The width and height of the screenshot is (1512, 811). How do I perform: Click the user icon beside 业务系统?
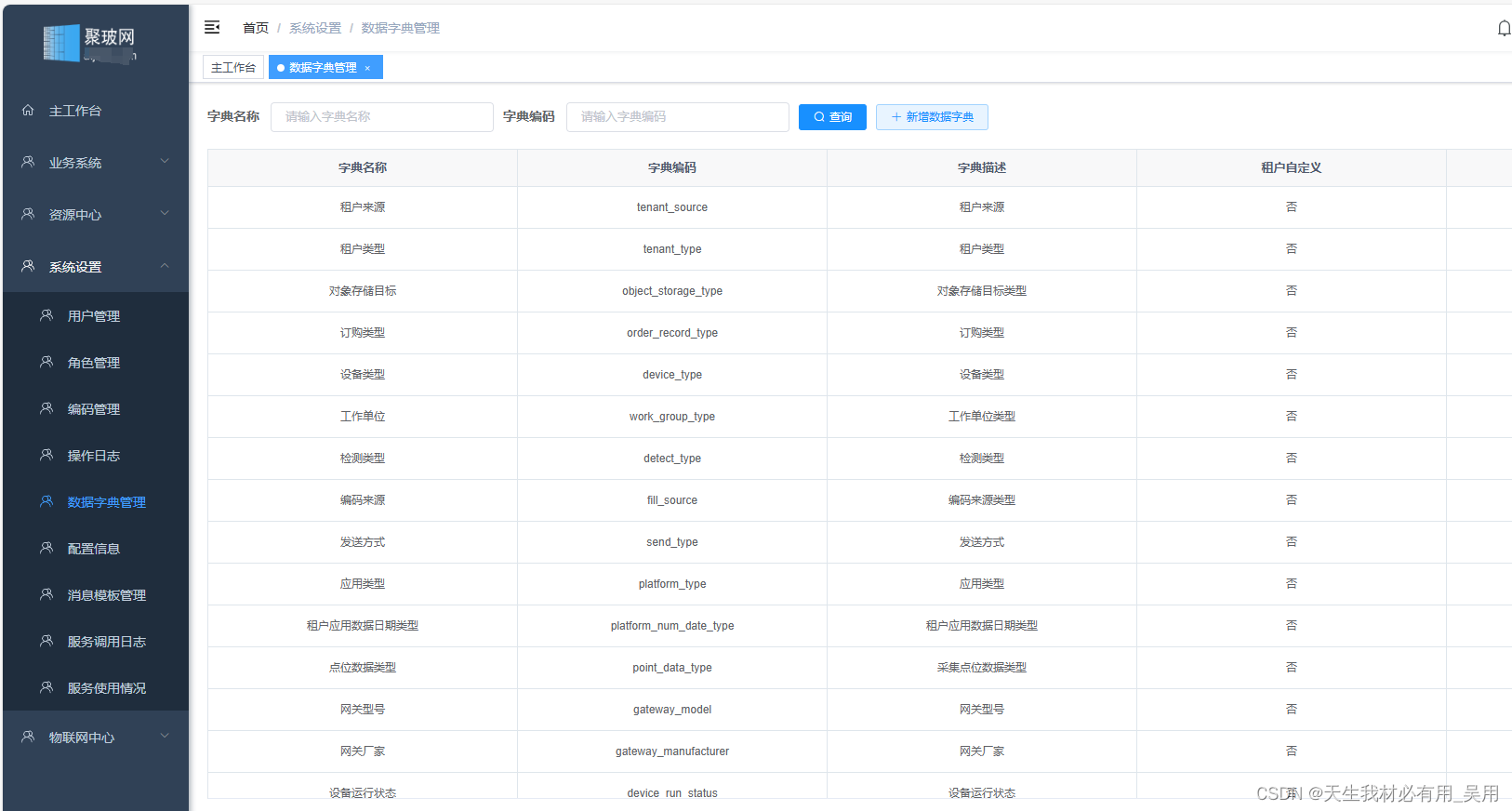[28, 162]
